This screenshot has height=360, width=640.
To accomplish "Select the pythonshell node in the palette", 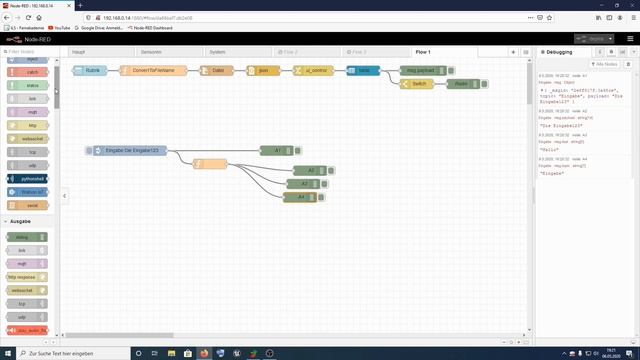I will [x=28, y=179].
